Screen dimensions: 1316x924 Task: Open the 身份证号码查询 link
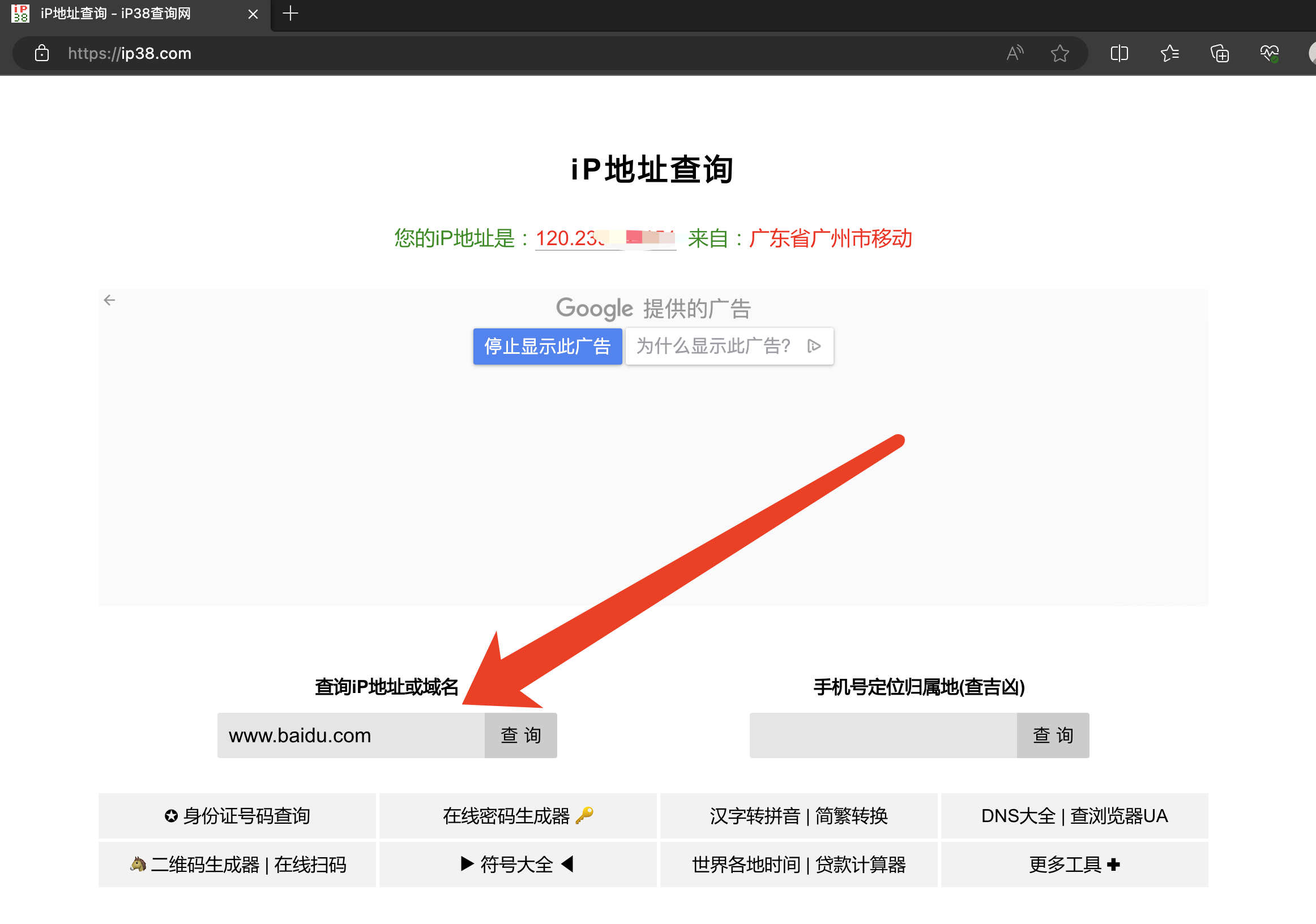coord(237,815)
